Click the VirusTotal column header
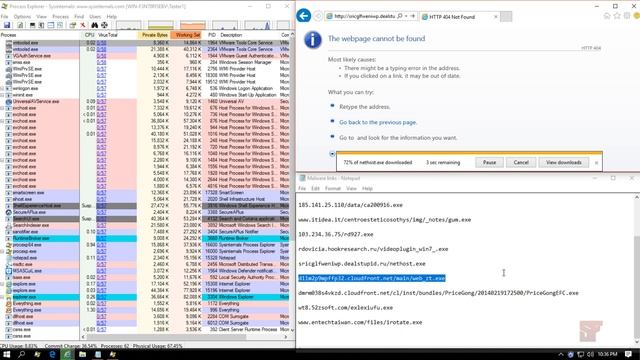The height and width of the screenshot is (360, 640). coord(108,35)
